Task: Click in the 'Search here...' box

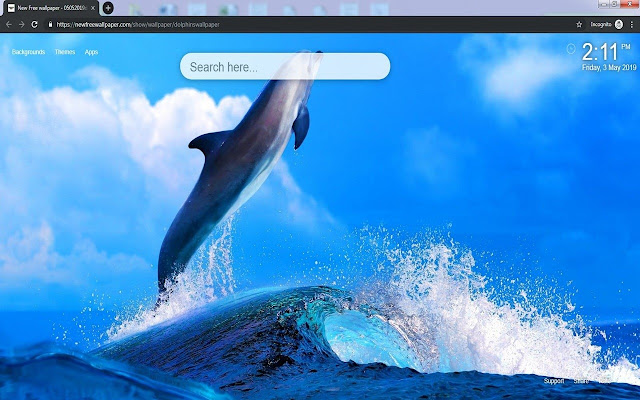Action: coord(285,66)
